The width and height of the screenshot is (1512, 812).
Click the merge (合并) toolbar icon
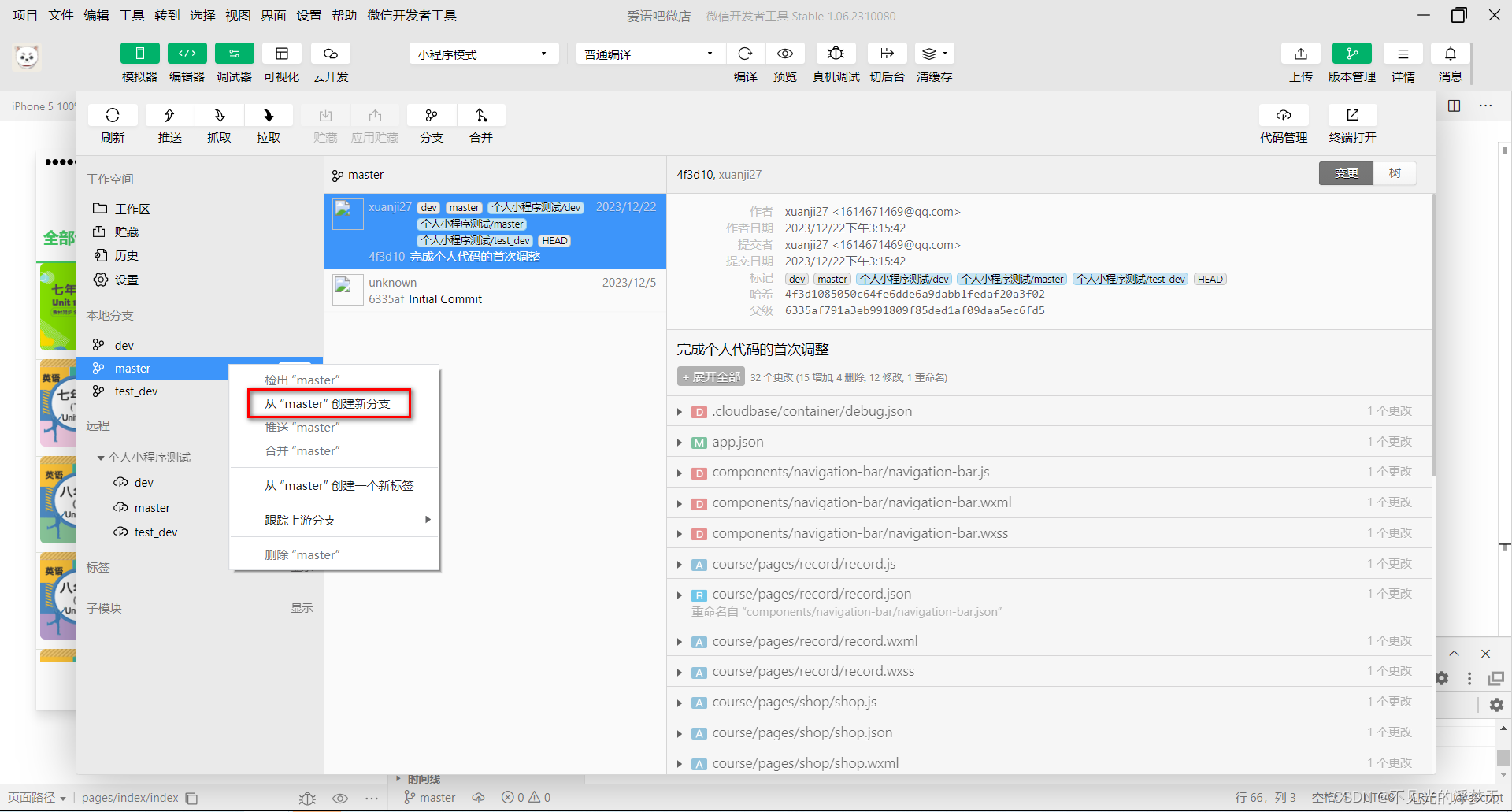(x=481, y=116)
